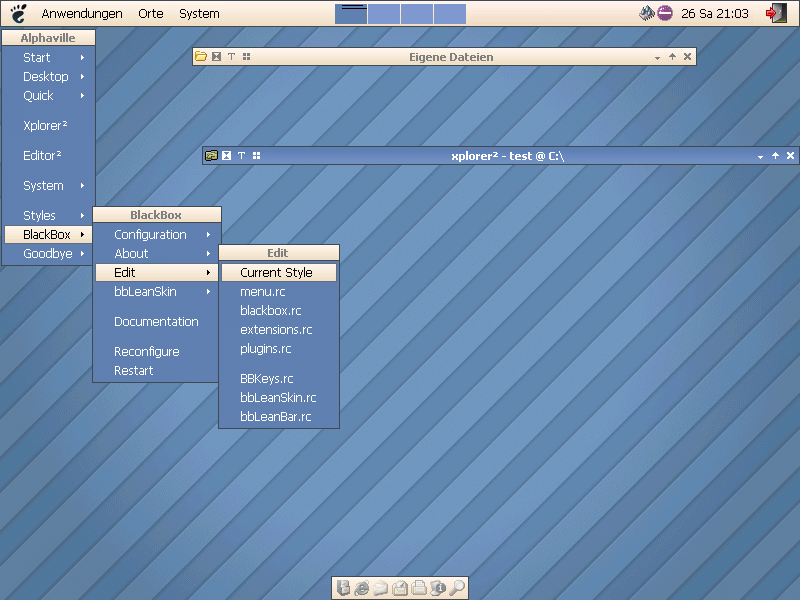Select the highlighted BlackBox menu item

tap(48, 235)
